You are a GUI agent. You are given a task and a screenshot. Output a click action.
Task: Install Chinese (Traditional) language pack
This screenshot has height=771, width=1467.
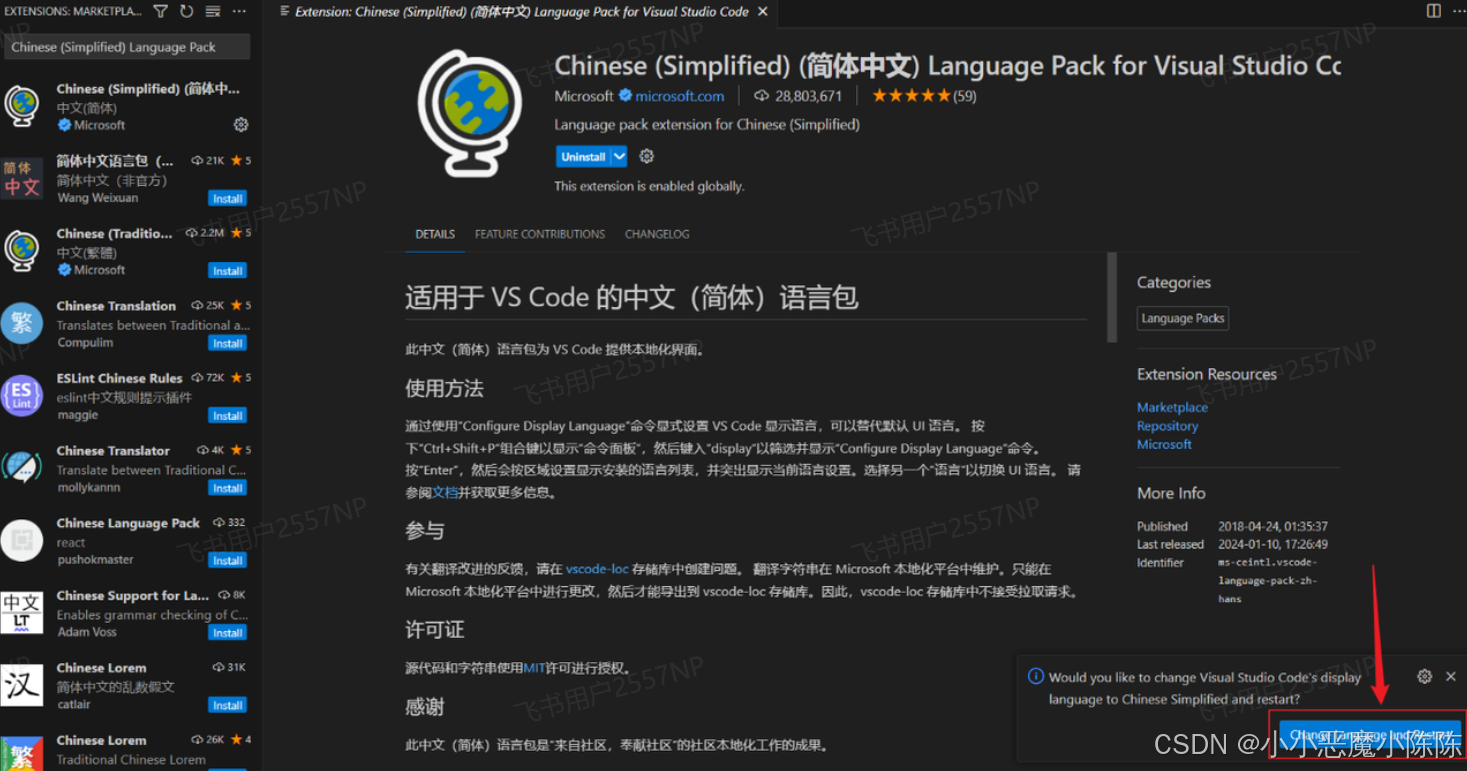click(x=228, y=271)
